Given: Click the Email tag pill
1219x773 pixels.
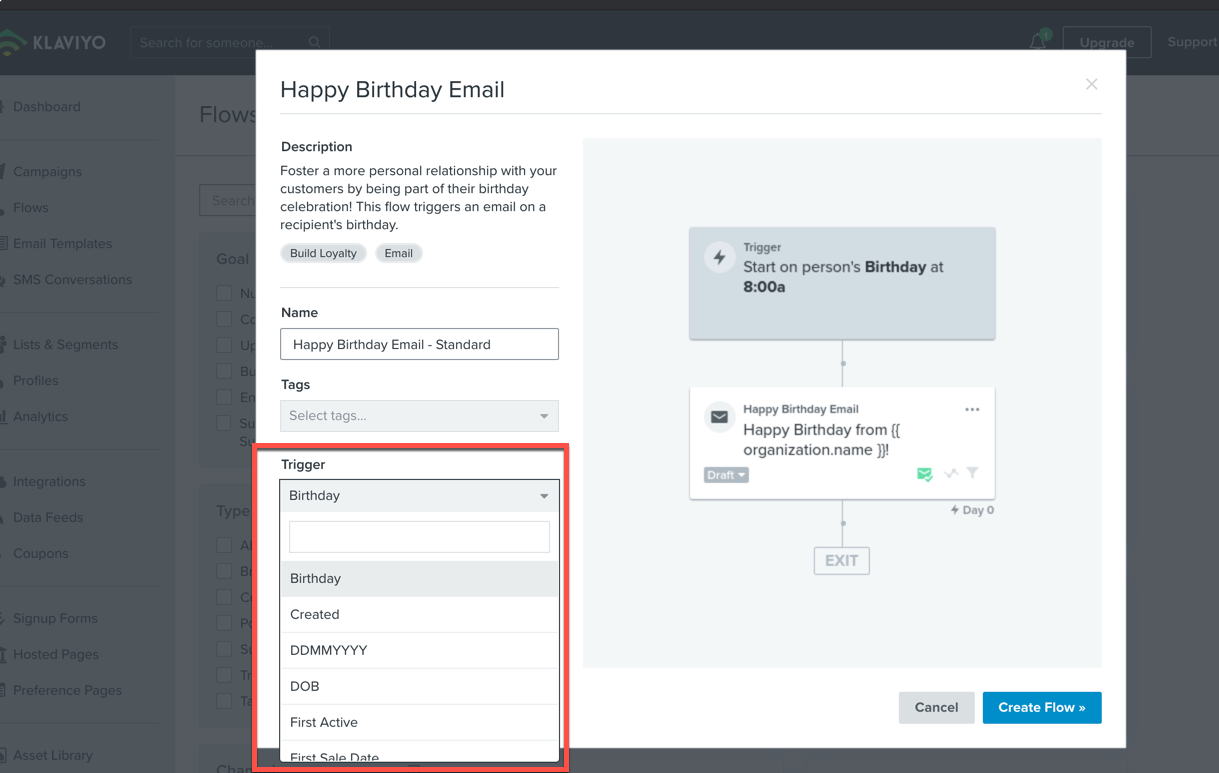Looking at the screenshot, I should (399, 253).
